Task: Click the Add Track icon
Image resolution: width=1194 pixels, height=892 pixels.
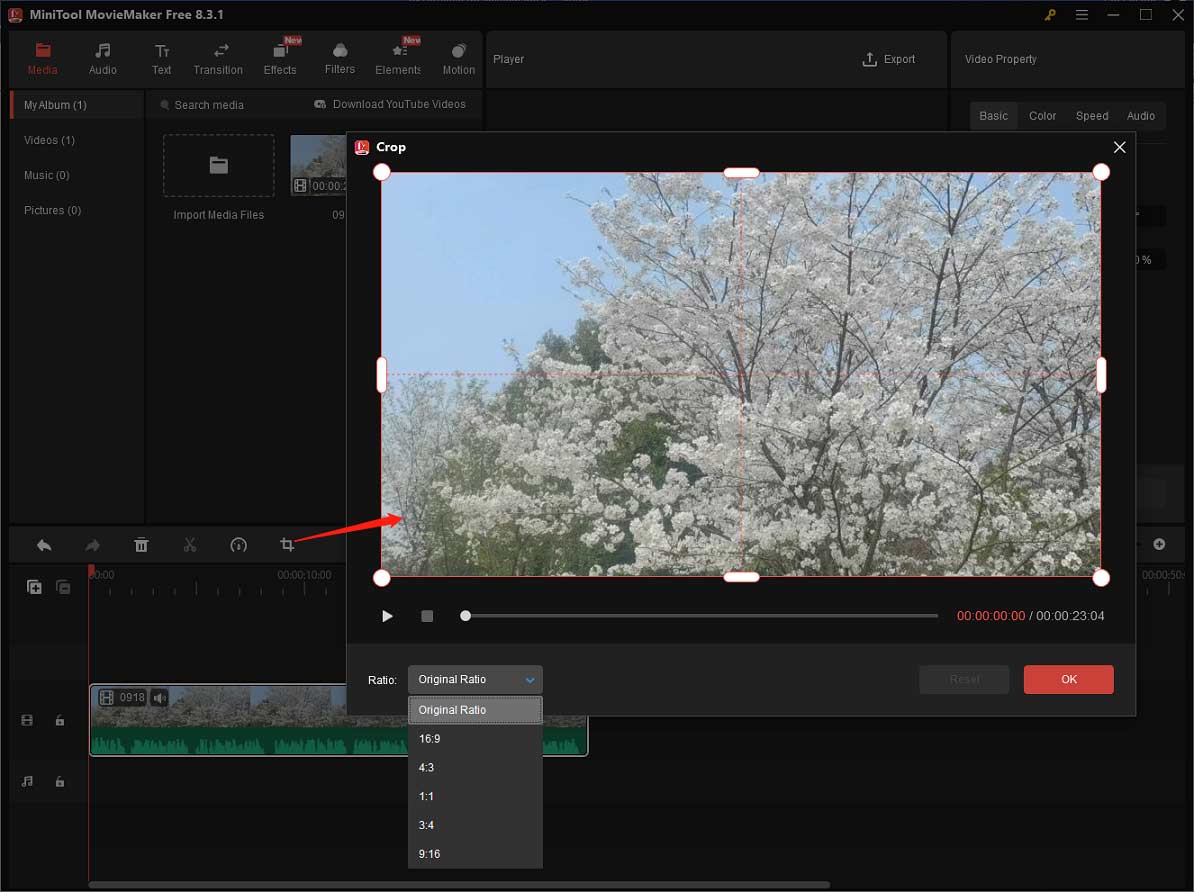Action: pos(34,587)
